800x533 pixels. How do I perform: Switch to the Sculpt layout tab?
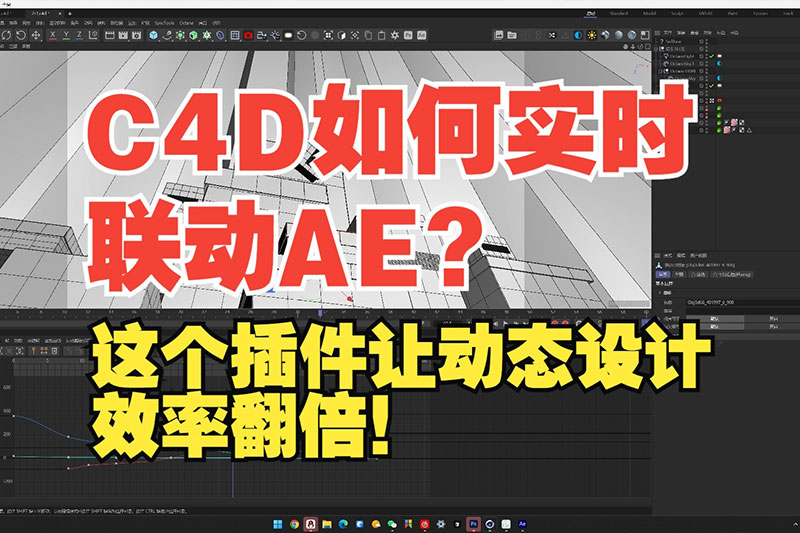pyautogui.click(x=677, y=13)
